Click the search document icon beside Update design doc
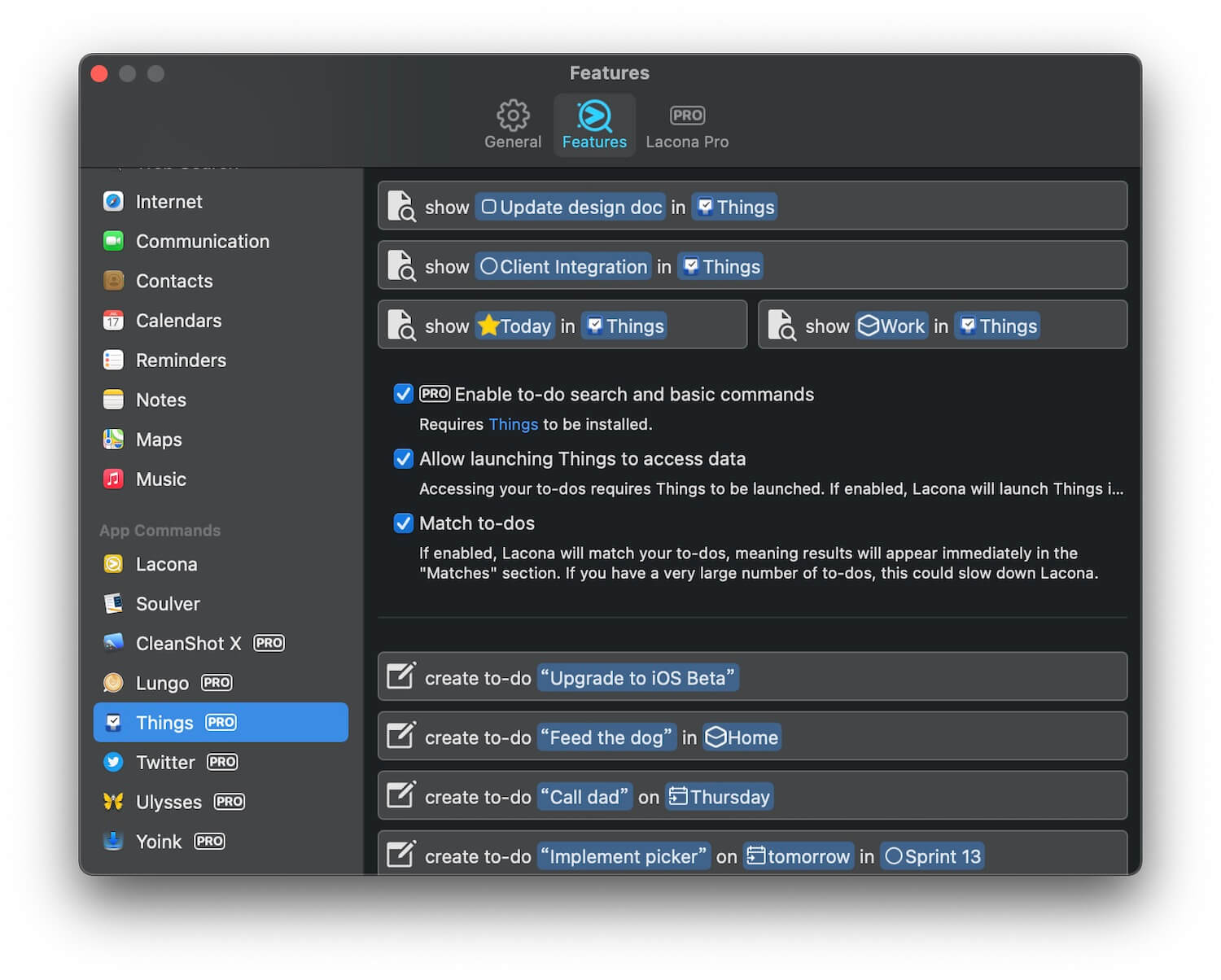This screenshot has height=980, width=1221. click(x=401, y=207)
